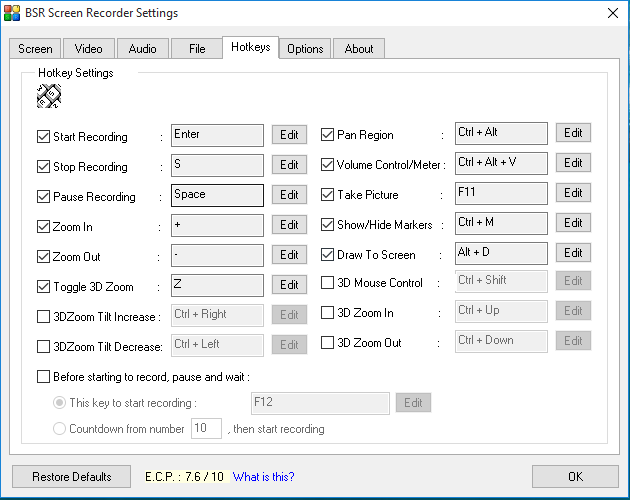Focus the Take Picture field showing F11
This screenshot has height=500, width=630.
(x=501, y=193)
